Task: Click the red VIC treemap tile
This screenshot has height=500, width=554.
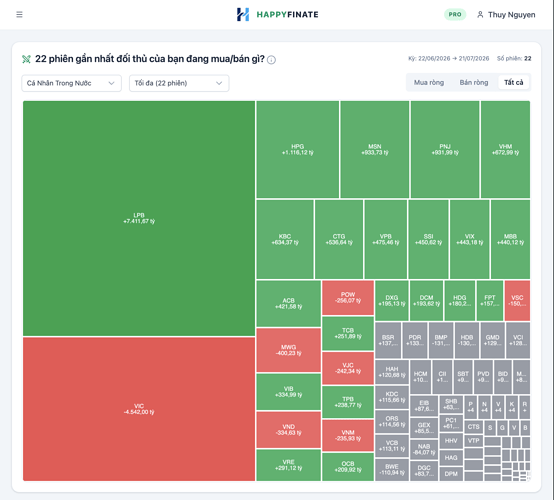Action: pyautogui.click(x=139, y=409)
